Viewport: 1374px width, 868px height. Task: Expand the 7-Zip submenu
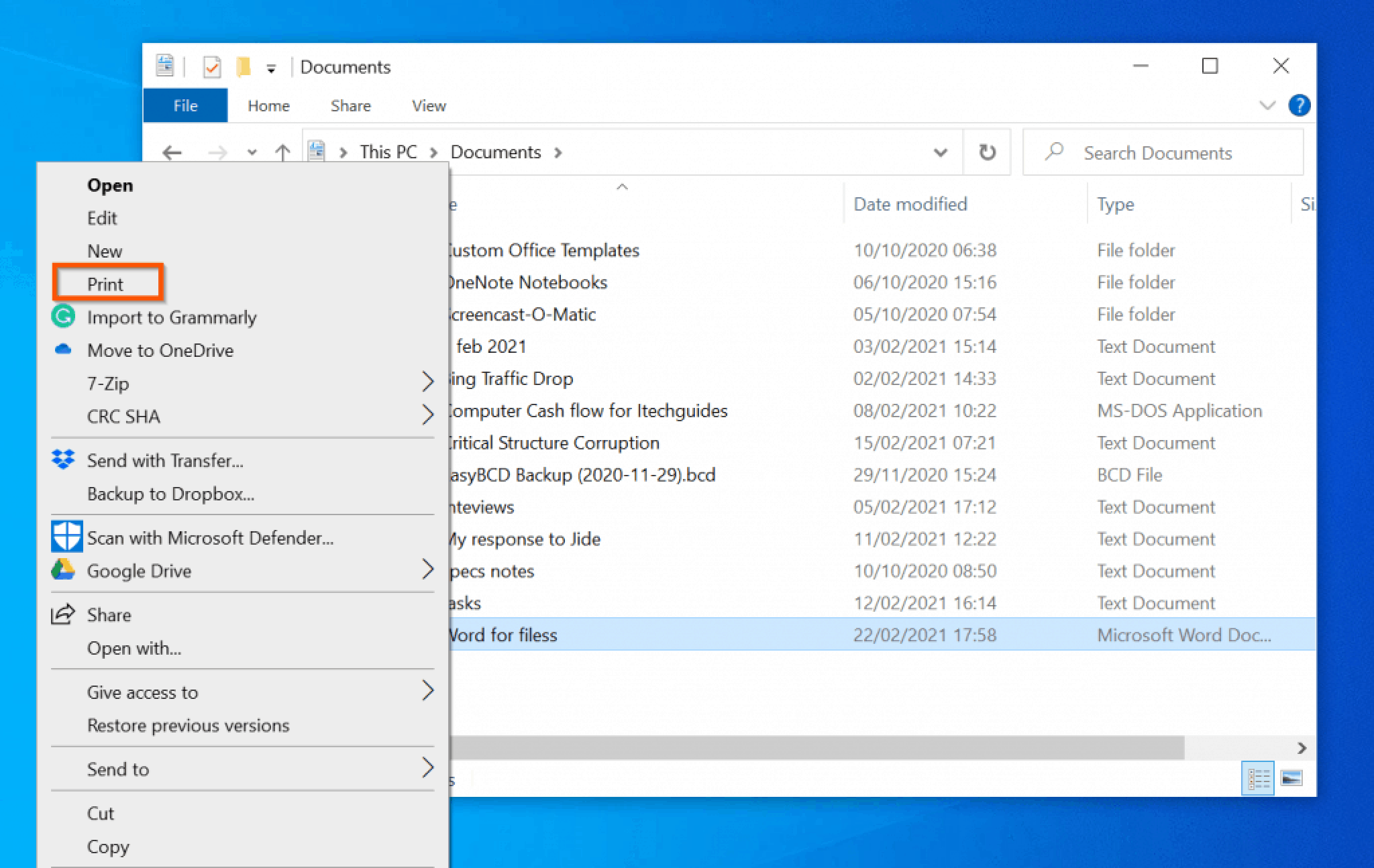click(427, 382)
